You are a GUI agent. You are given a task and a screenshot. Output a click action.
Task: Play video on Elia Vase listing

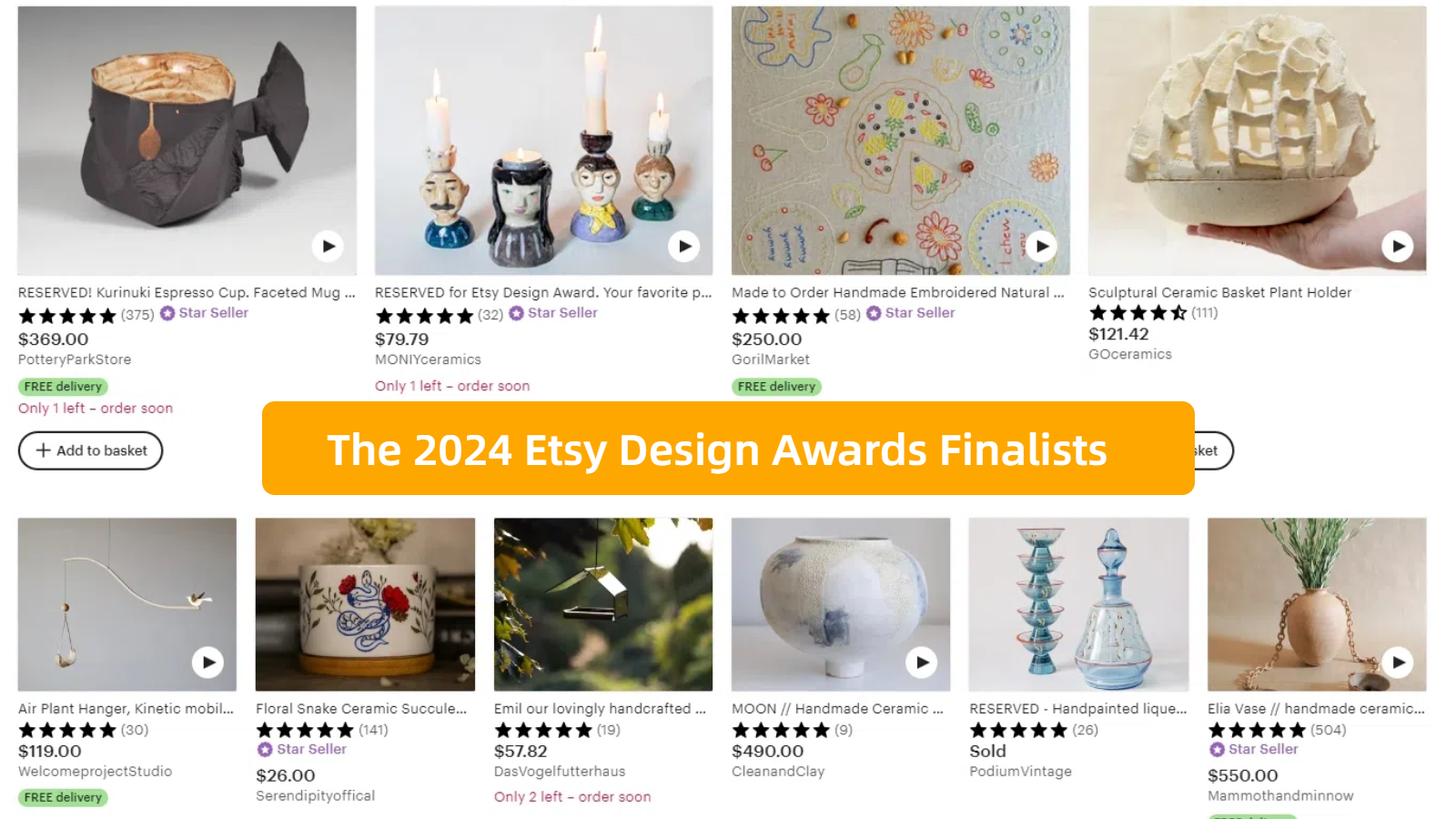point(1398,662)
